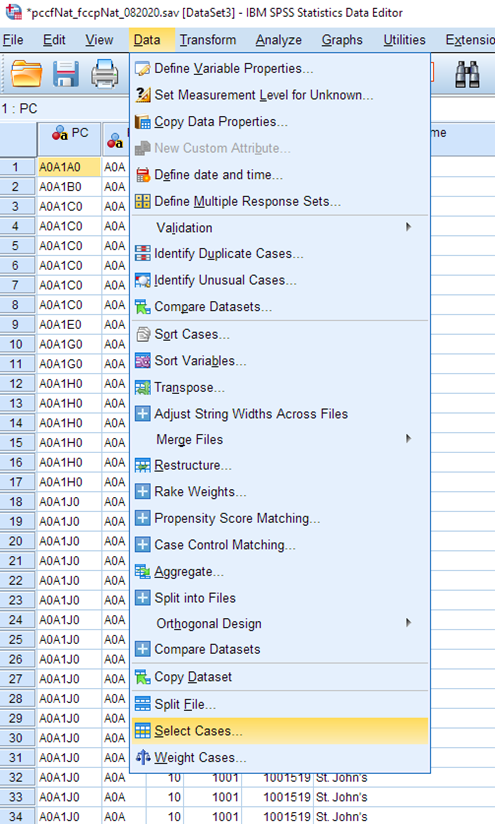Click the Define Multiple Response Sets icon

142,201
